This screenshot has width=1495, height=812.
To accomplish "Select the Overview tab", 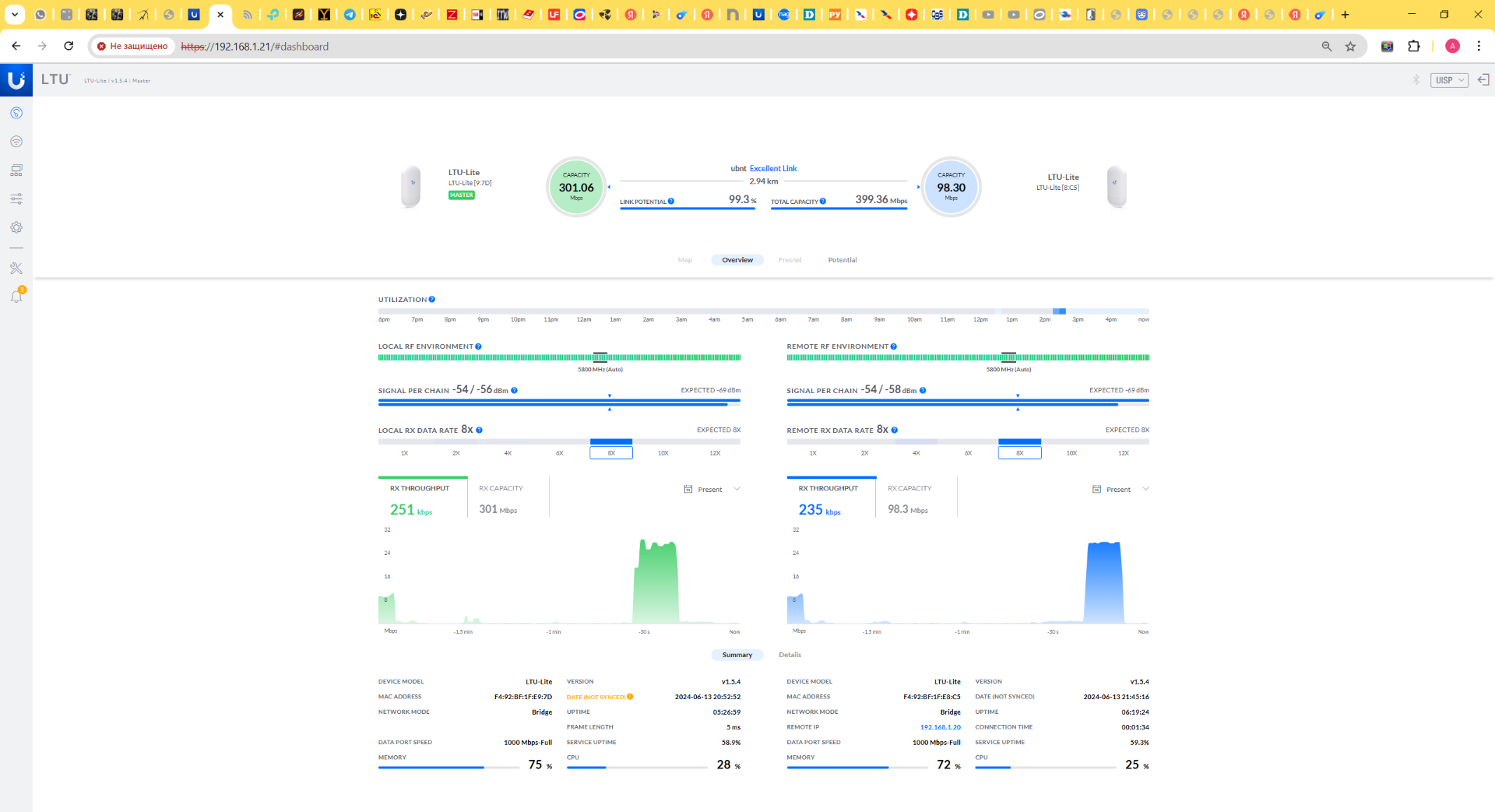I will [737, 260].
